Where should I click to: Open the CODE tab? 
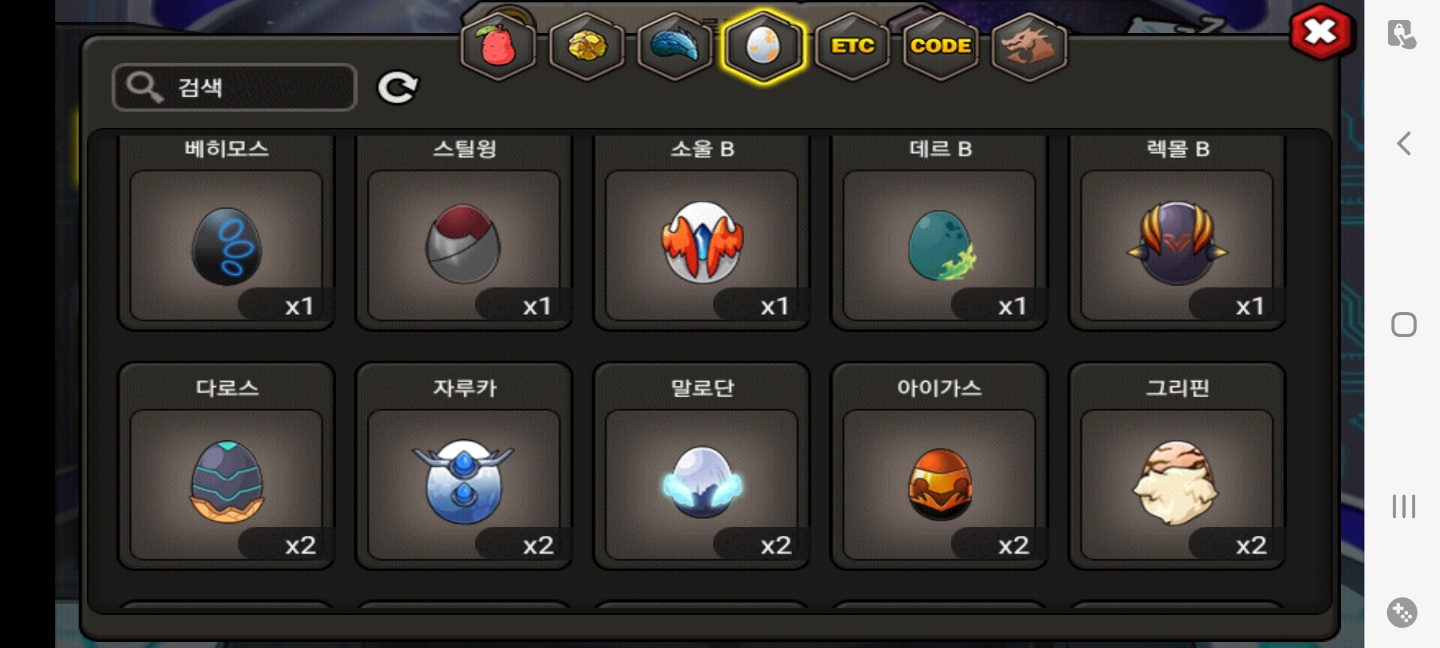click(940, 46)
